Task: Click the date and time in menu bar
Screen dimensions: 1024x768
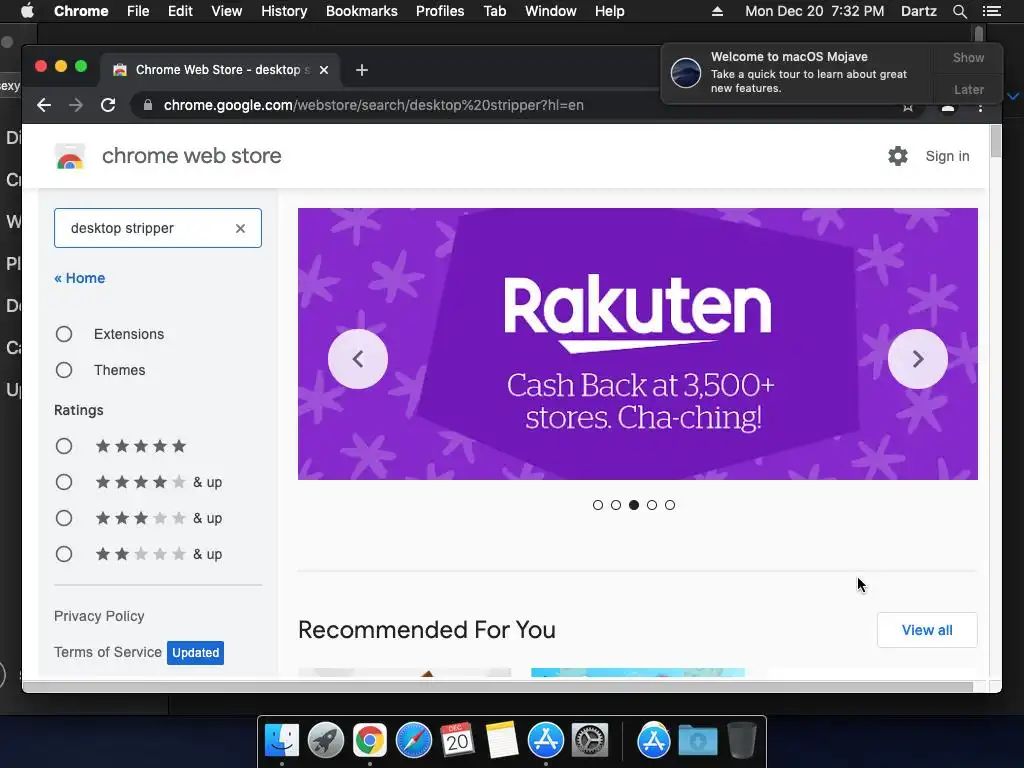Action: (x=814, y=11)
